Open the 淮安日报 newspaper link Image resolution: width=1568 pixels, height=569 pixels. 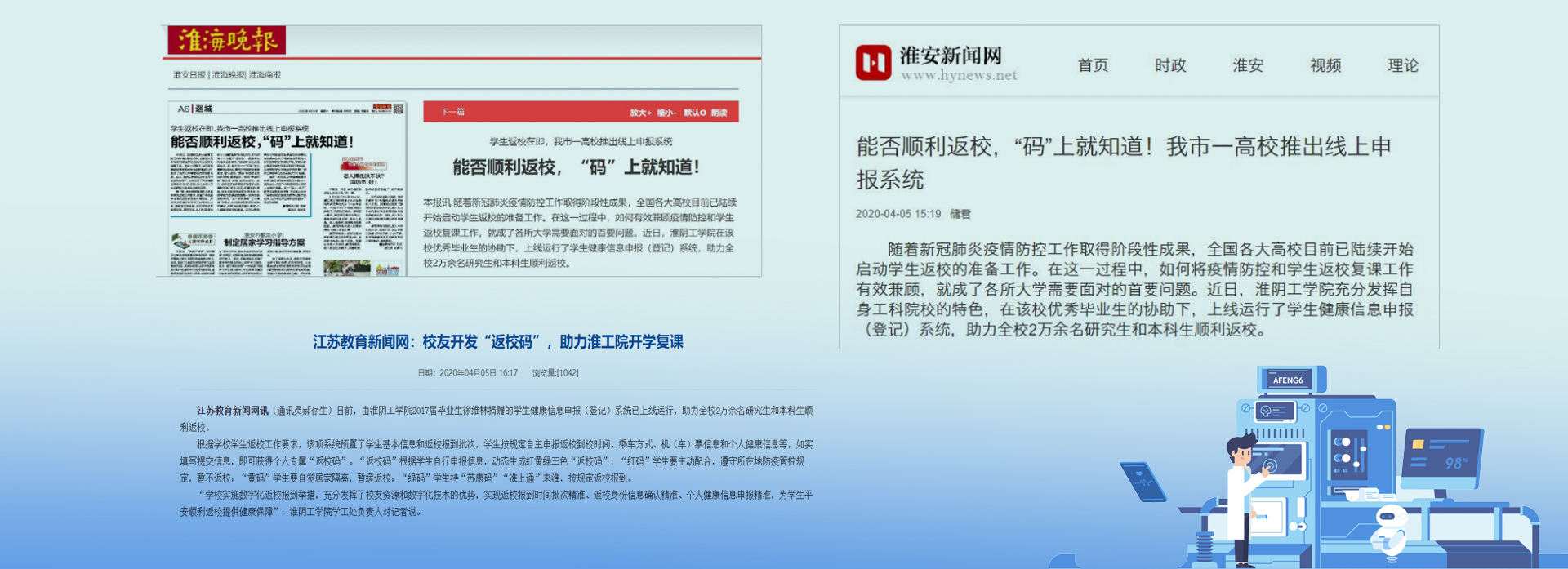(189, 75)
